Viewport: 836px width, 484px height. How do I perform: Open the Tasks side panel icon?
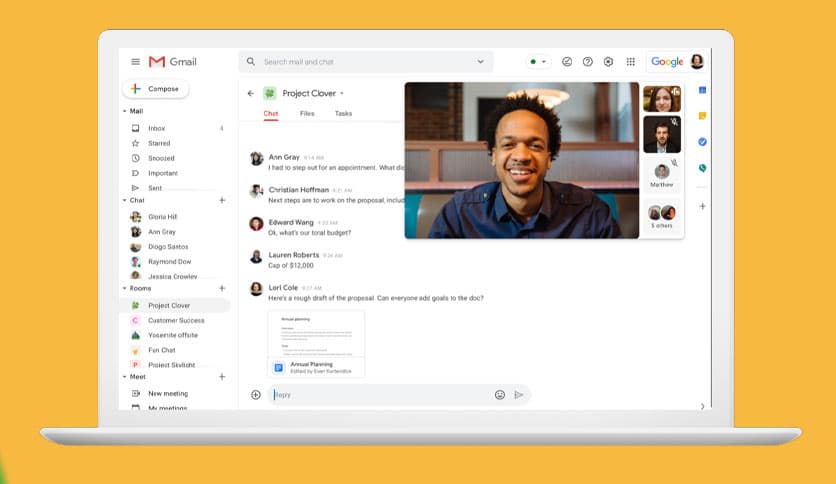tap(702, 142)
